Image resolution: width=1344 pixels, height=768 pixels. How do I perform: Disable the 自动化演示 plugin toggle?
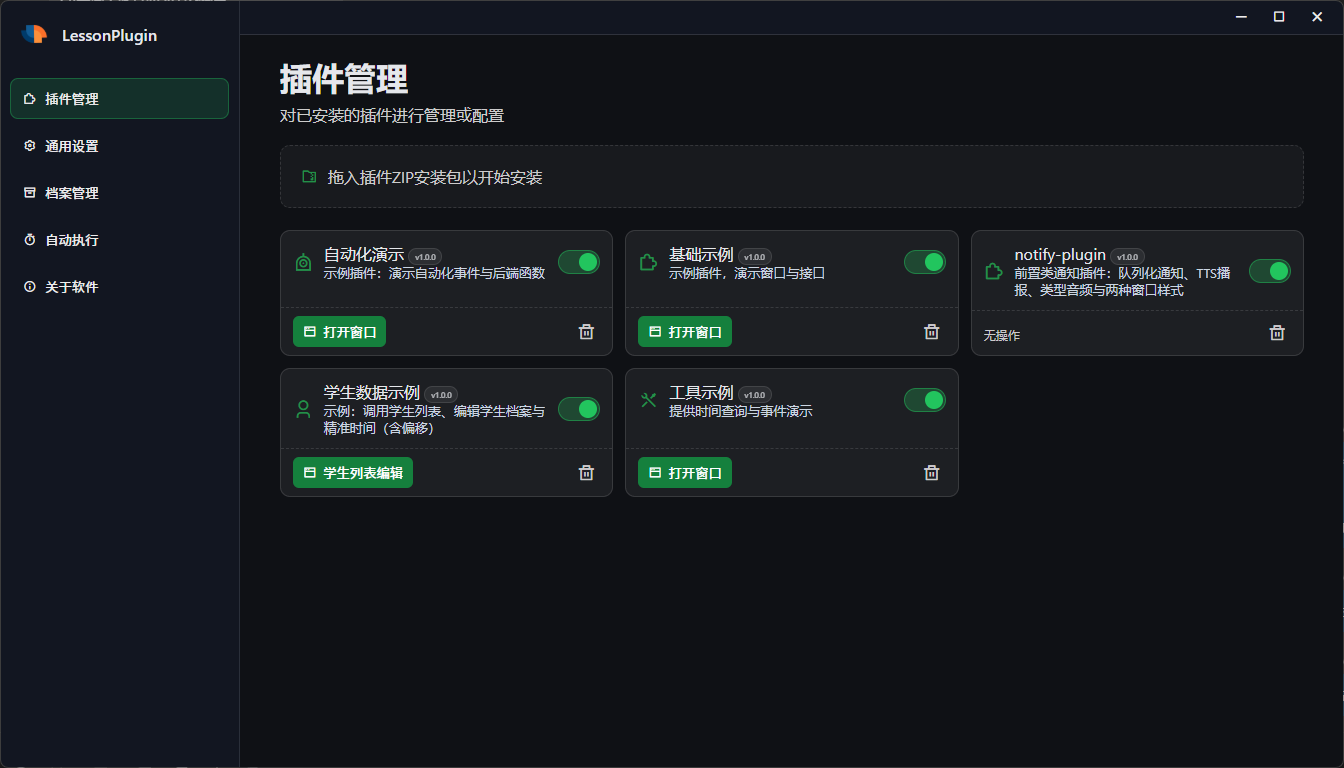(x=579, y=262)
